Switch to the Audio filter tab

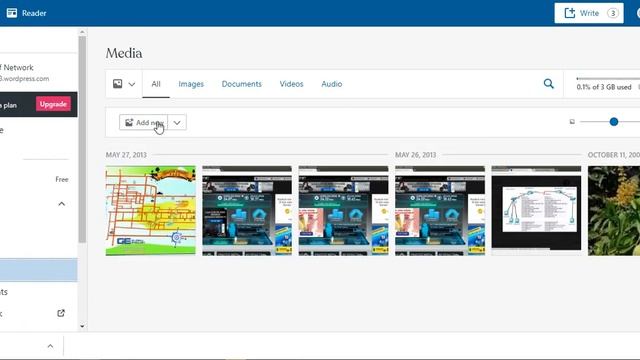point(331,84)
